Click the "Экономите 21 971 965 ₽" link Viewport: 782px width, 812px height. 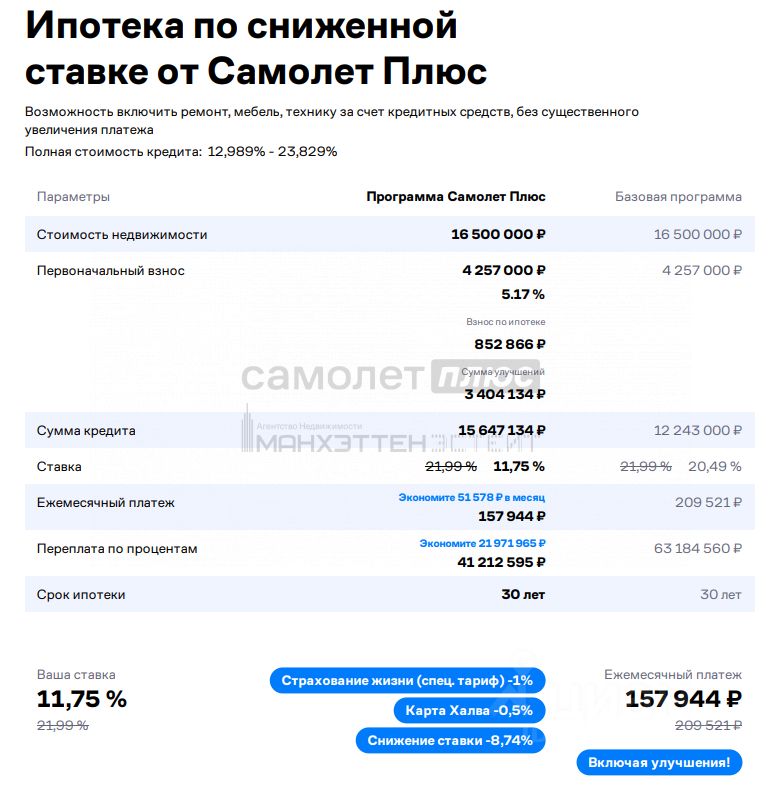pyautogui.click(x=483, y=543)
